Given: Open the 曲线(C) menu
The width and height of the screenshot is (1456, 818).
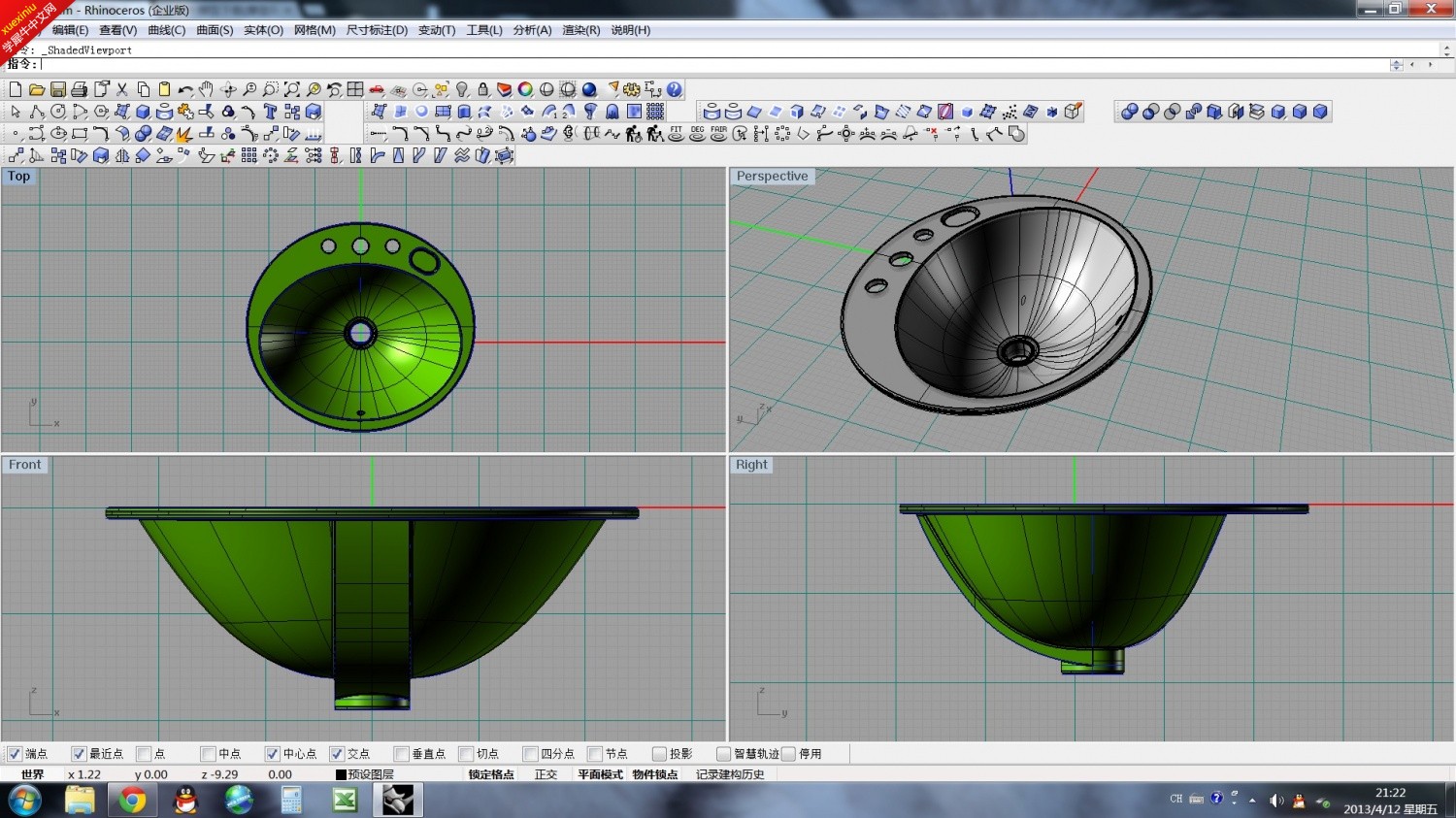Looking at the screenshot, I should 166,30.
